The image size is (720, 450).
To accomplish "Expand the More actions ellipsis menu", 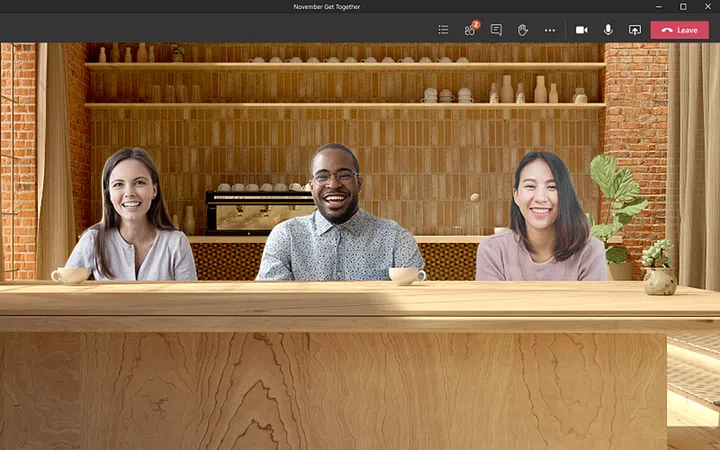I will (549, 30).
